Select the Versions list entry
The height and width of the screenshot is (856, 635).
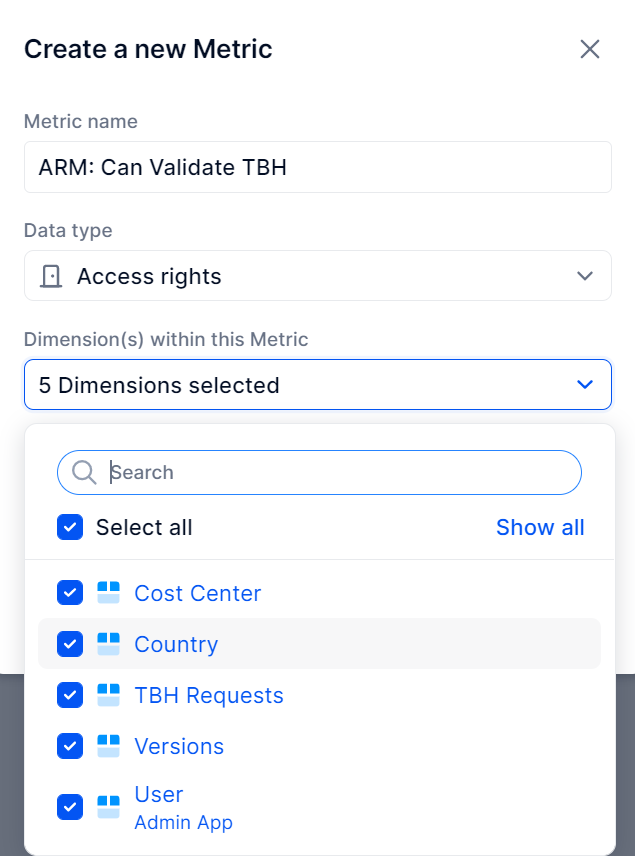(x=319, y=746)
